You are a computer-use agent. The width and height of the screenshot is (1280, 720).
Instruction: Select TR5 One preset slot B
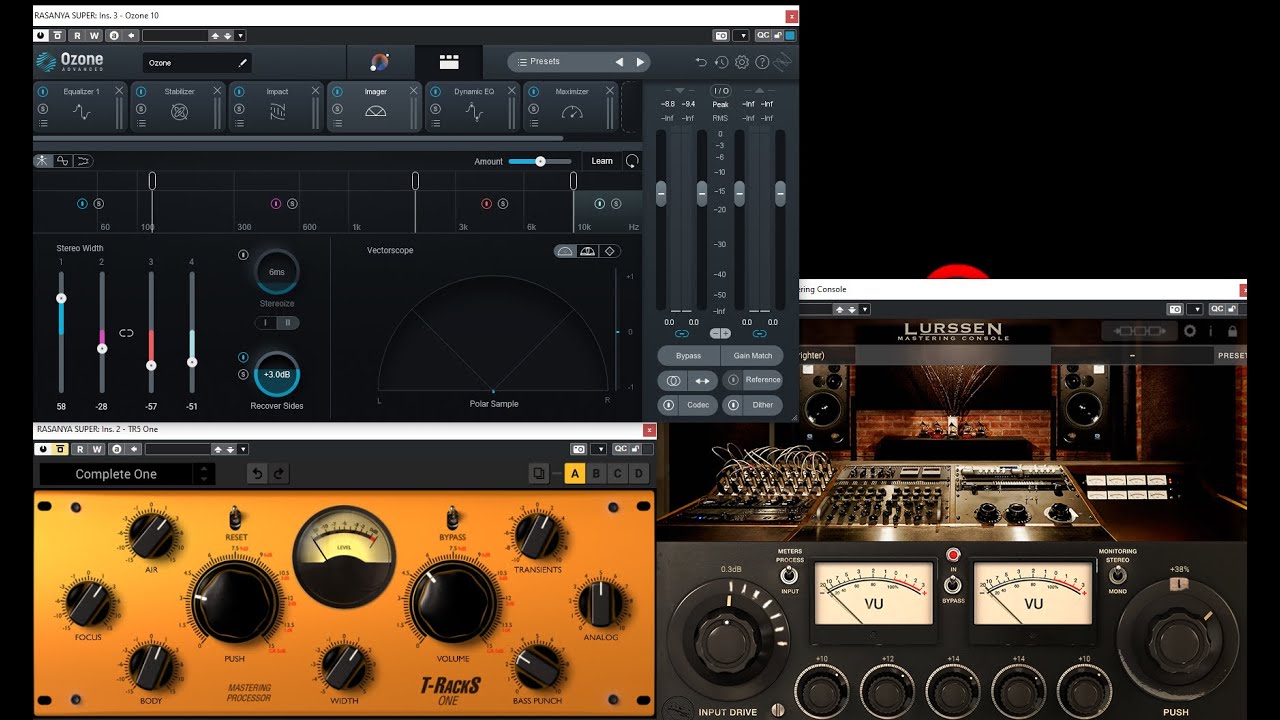(x=597, y=474)
